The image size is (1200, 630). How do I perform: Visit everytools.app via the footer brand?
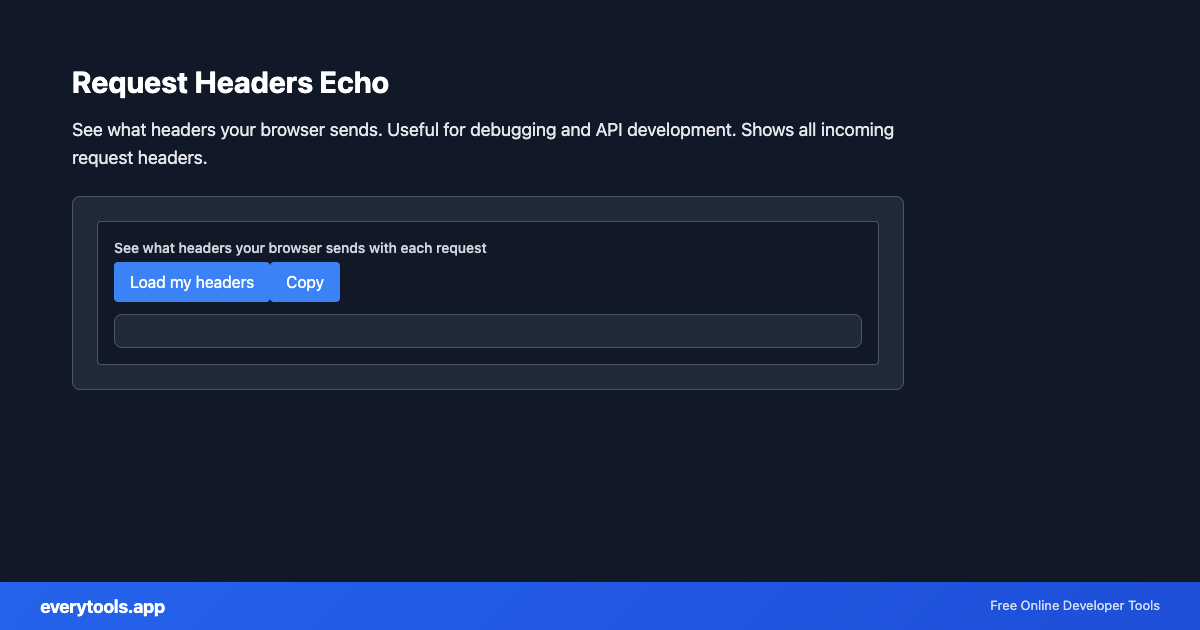pos(102,606)
